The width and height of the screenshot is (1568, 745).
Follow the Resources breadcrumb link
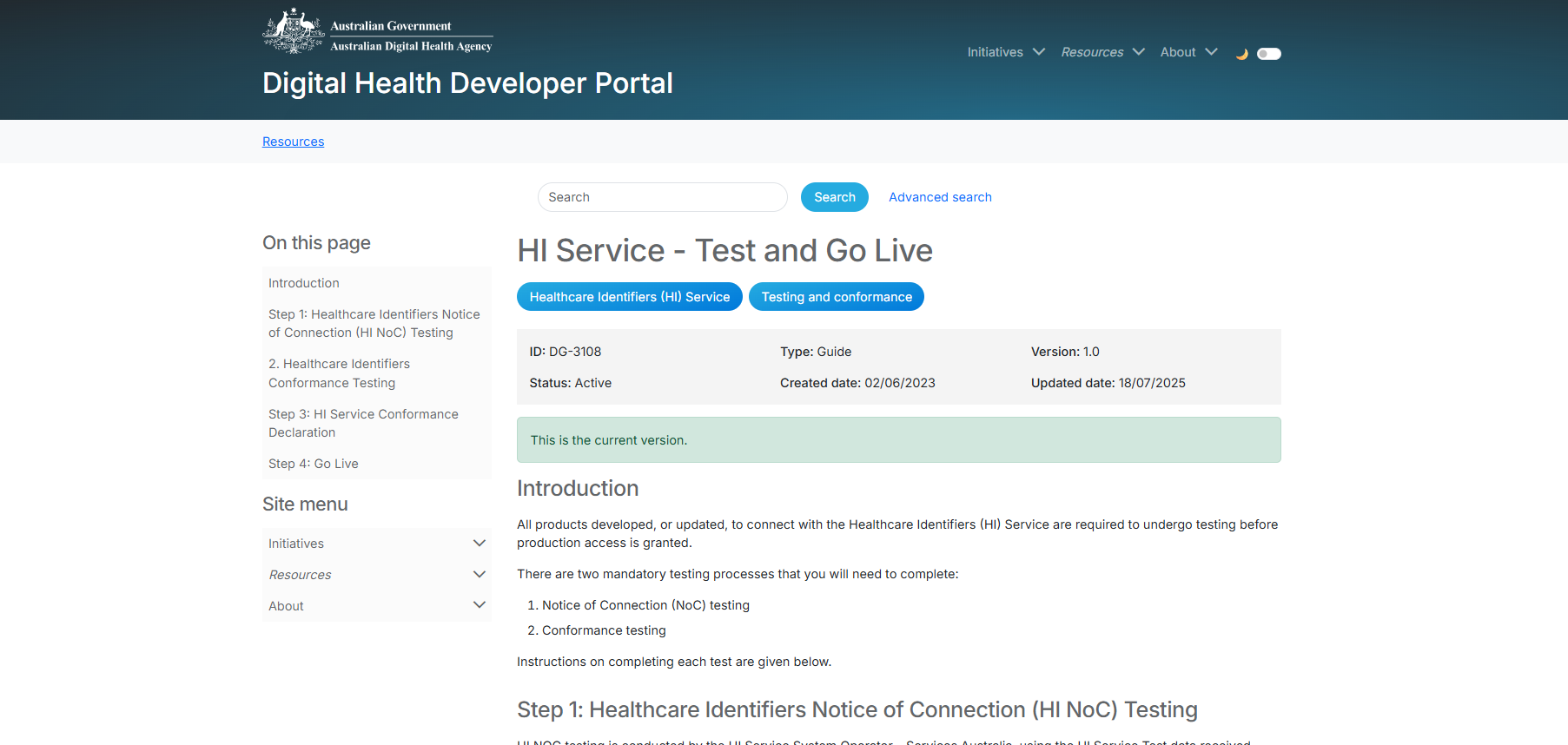pos(293,142)
